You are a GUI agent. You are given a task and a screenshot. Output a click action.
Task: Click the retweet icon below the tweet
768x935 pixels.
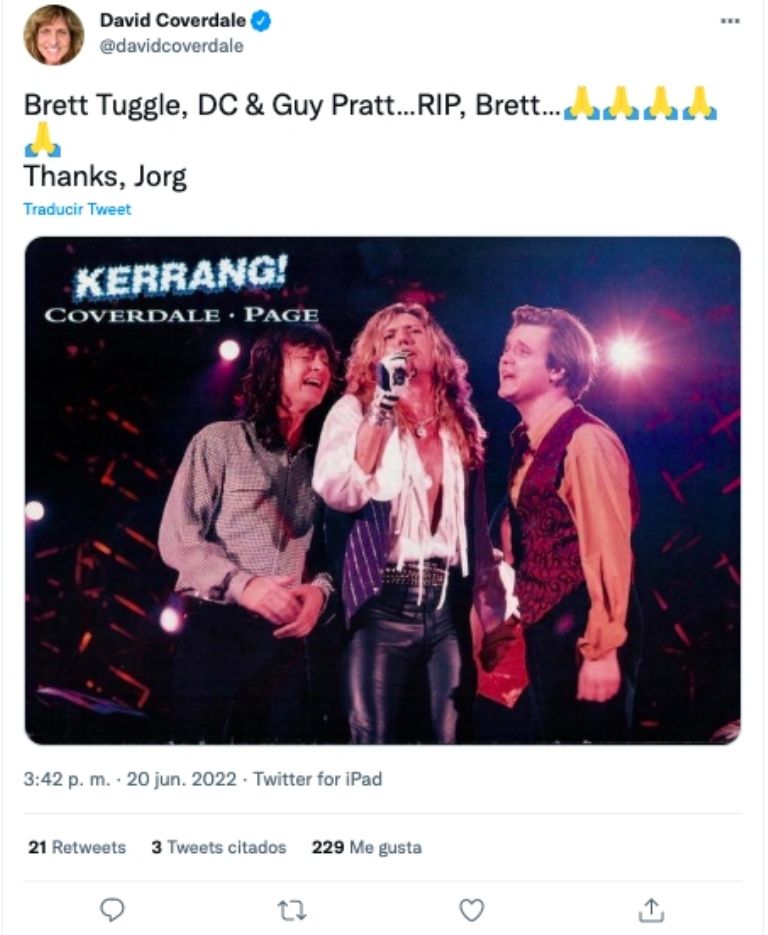pos(290,908)
